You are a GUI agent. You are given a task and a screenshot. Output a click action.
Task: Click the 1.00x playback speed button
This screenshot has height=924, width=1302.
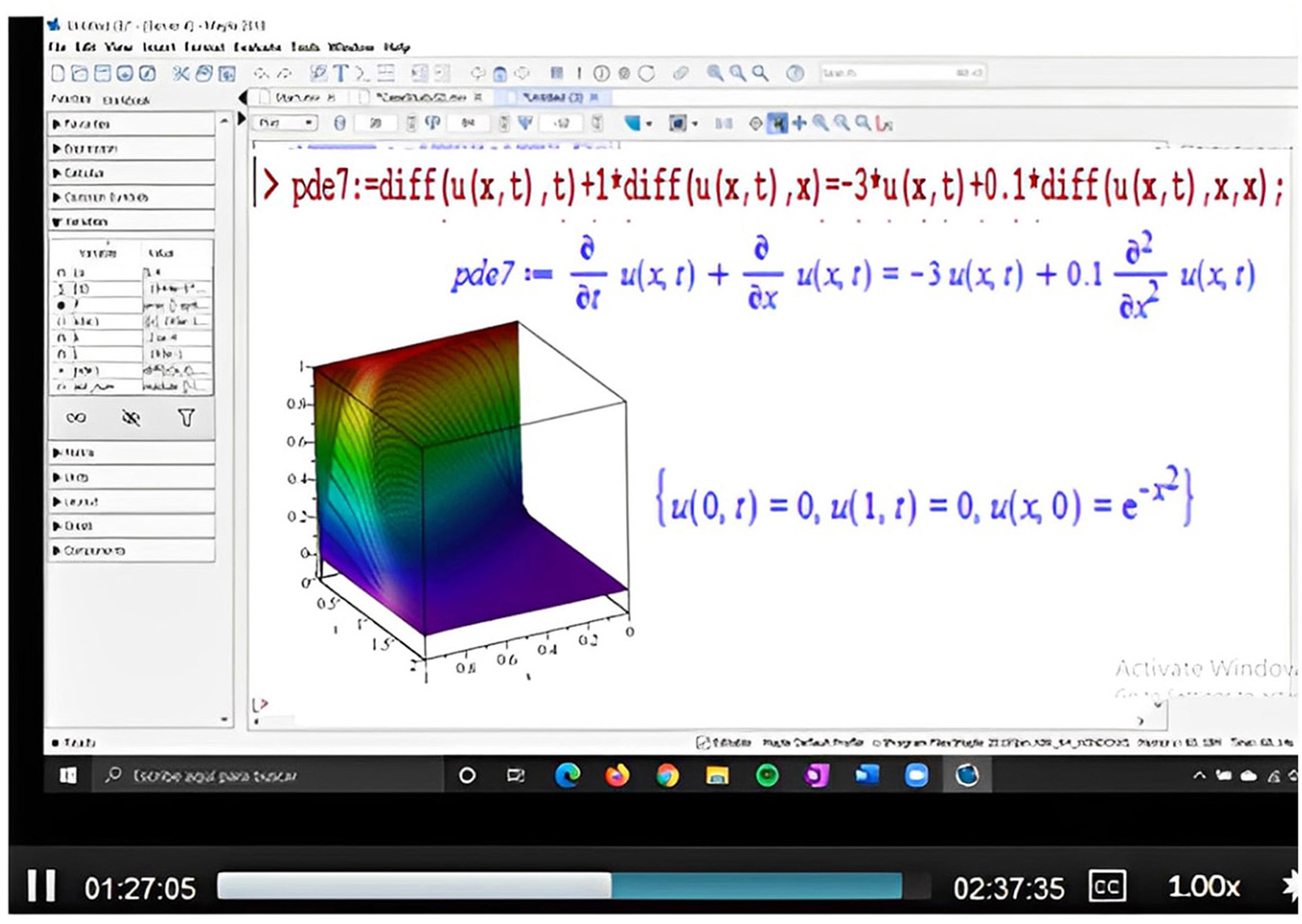(x=1203, y=887)
